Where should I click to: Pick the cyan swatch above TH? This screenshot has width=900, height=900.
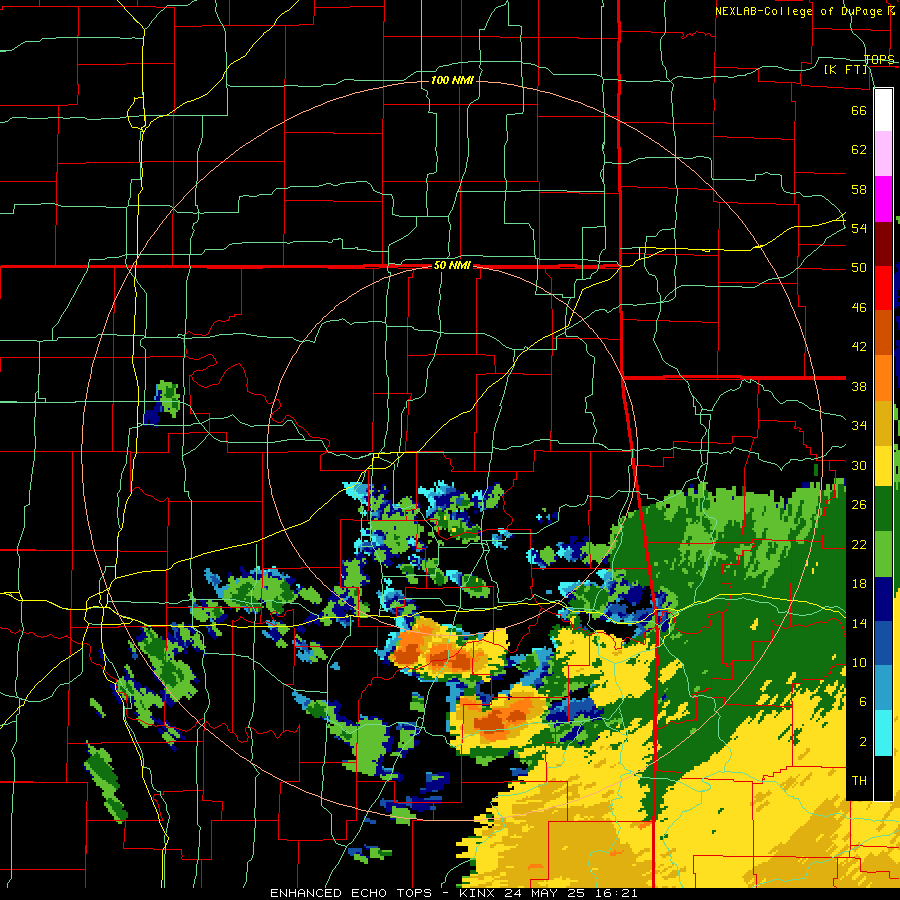click(x=883, y=733)
